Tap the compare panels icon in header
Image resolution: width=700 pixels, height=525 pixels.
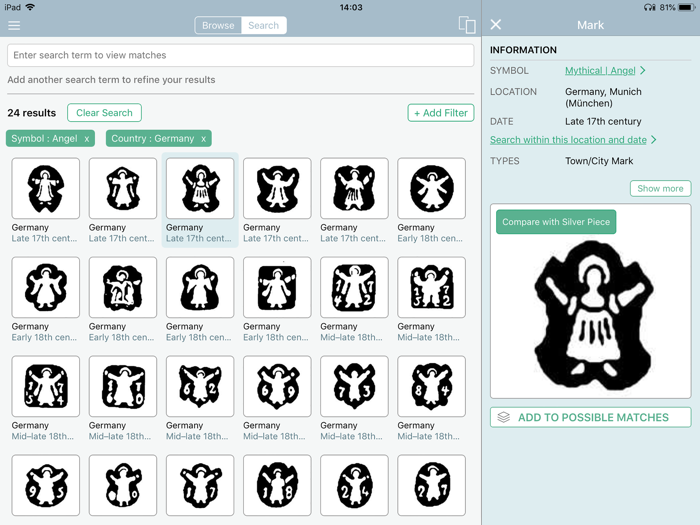coord(467,25)
